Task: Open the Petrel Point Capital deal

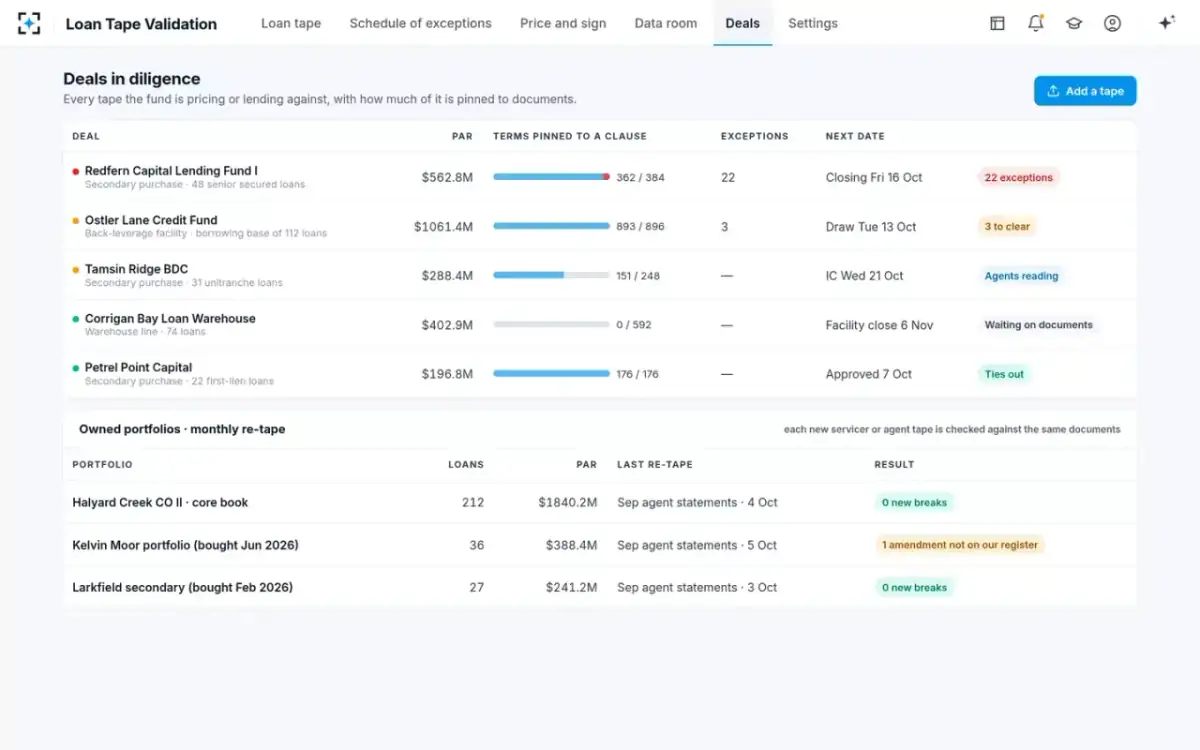Action: point(138,367)
